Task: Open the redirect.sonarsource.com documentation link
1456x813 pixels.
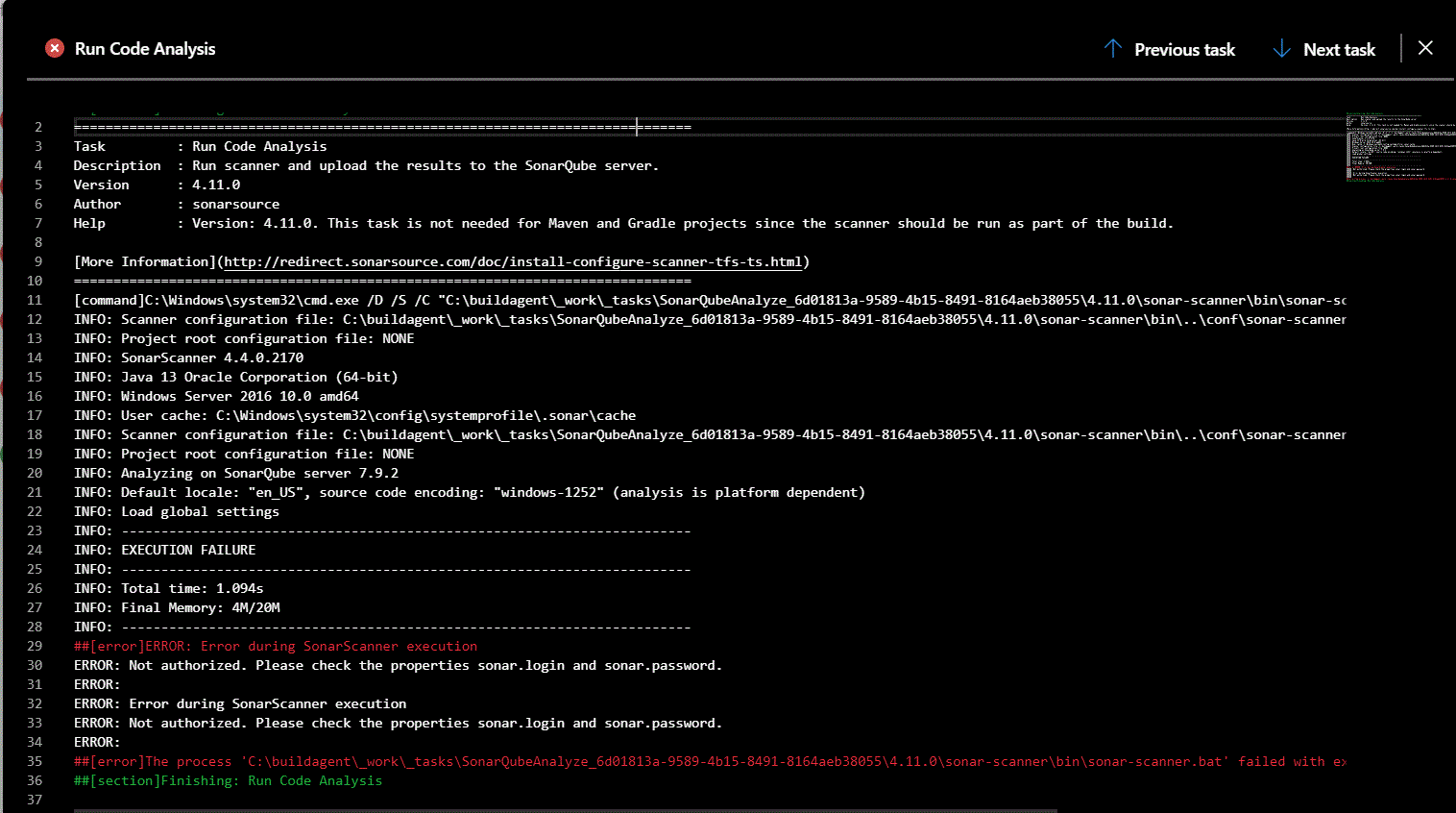Action: click(x=513, y=261)
